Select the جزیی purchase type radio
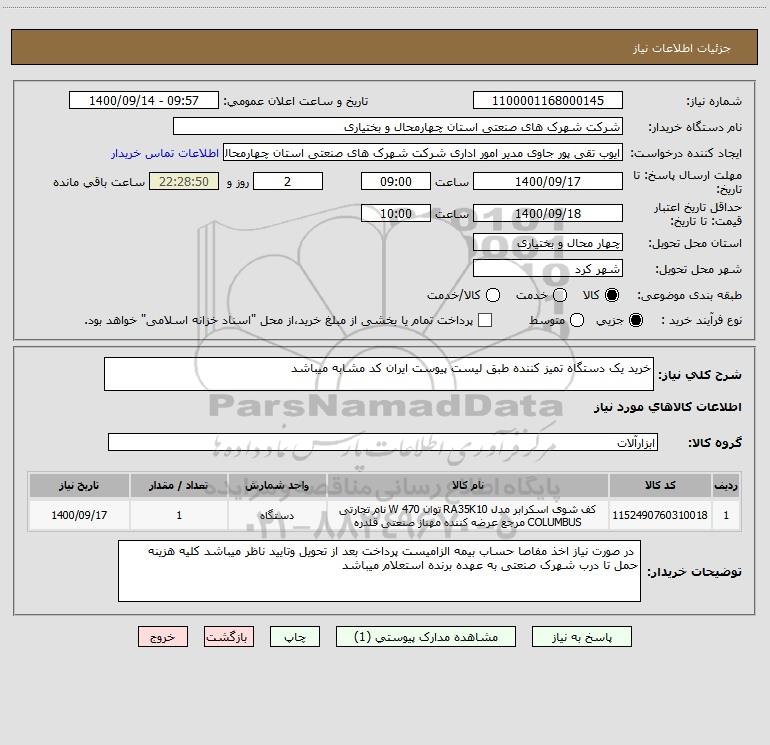Screen dimensions: 770x745 pyautogui.click(x=635, y=320)
